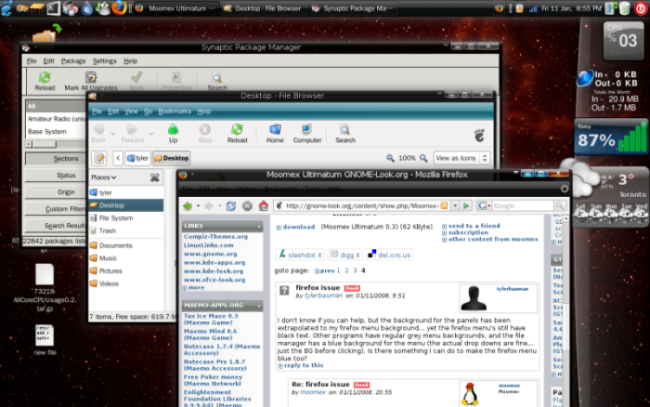
Task: Open the Forward history dropdown arrow in File Browser
Action: pyautogui.click(x=151, y=133)
